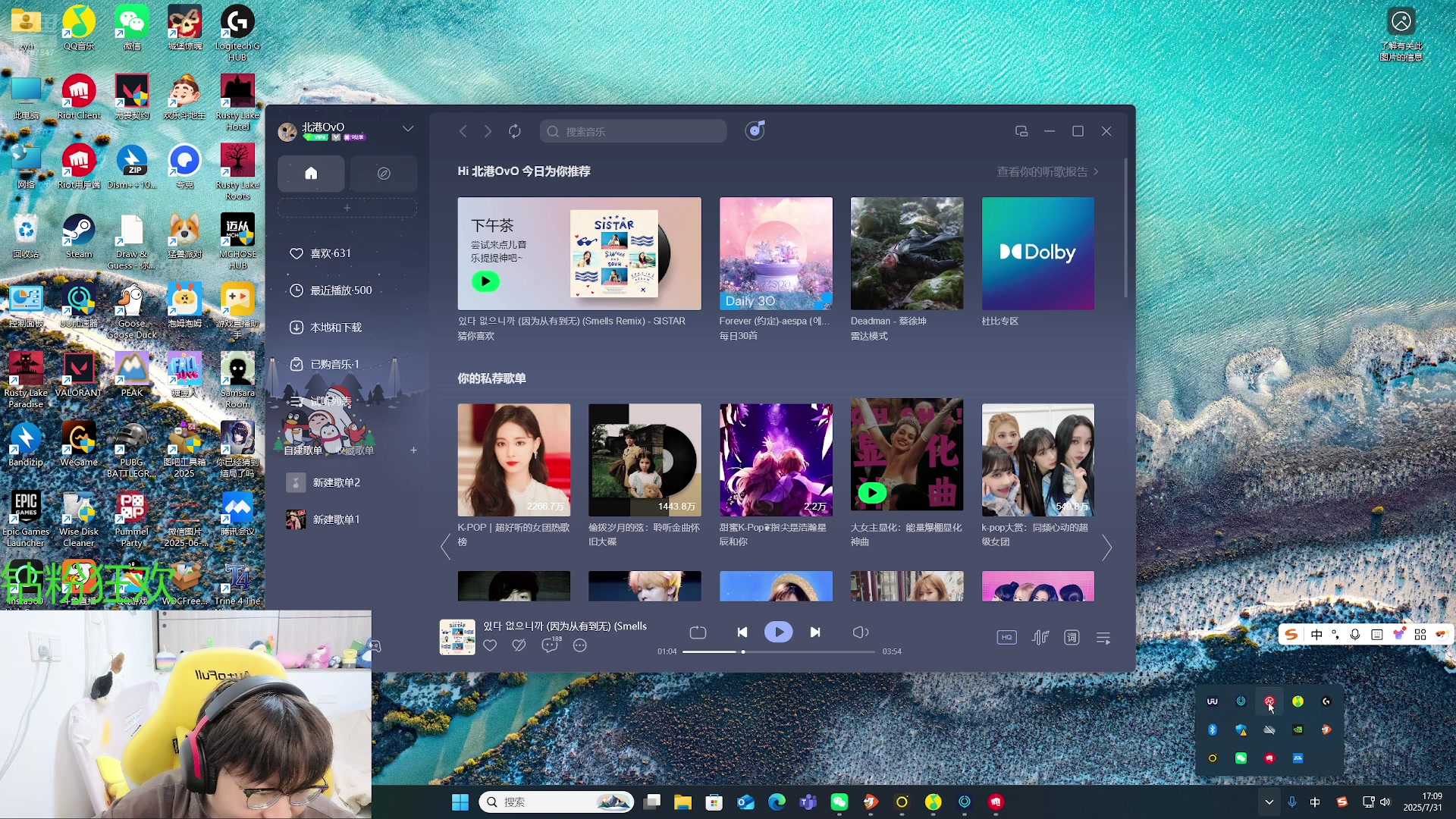This screenshot has height=819, width=1456.
Task: Open the 偷拨岁月的弦 playlist cover
Action: click(x=645, y=460)
